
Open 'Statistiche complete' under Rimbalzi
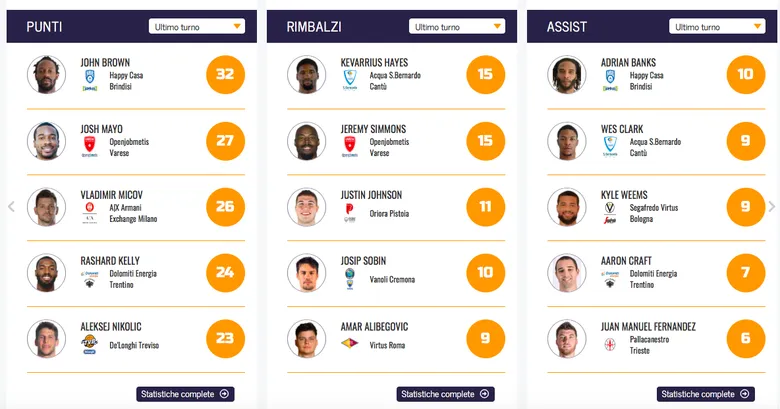[x=445, y=394]
